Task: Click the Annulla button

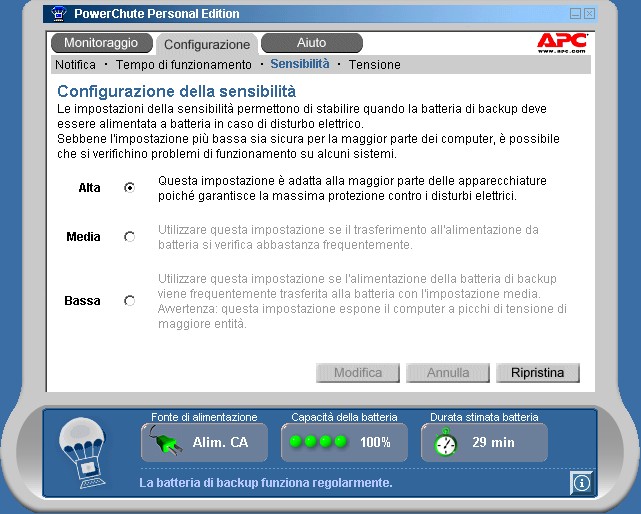Action: pyautogui.click(x=448, y=373)
